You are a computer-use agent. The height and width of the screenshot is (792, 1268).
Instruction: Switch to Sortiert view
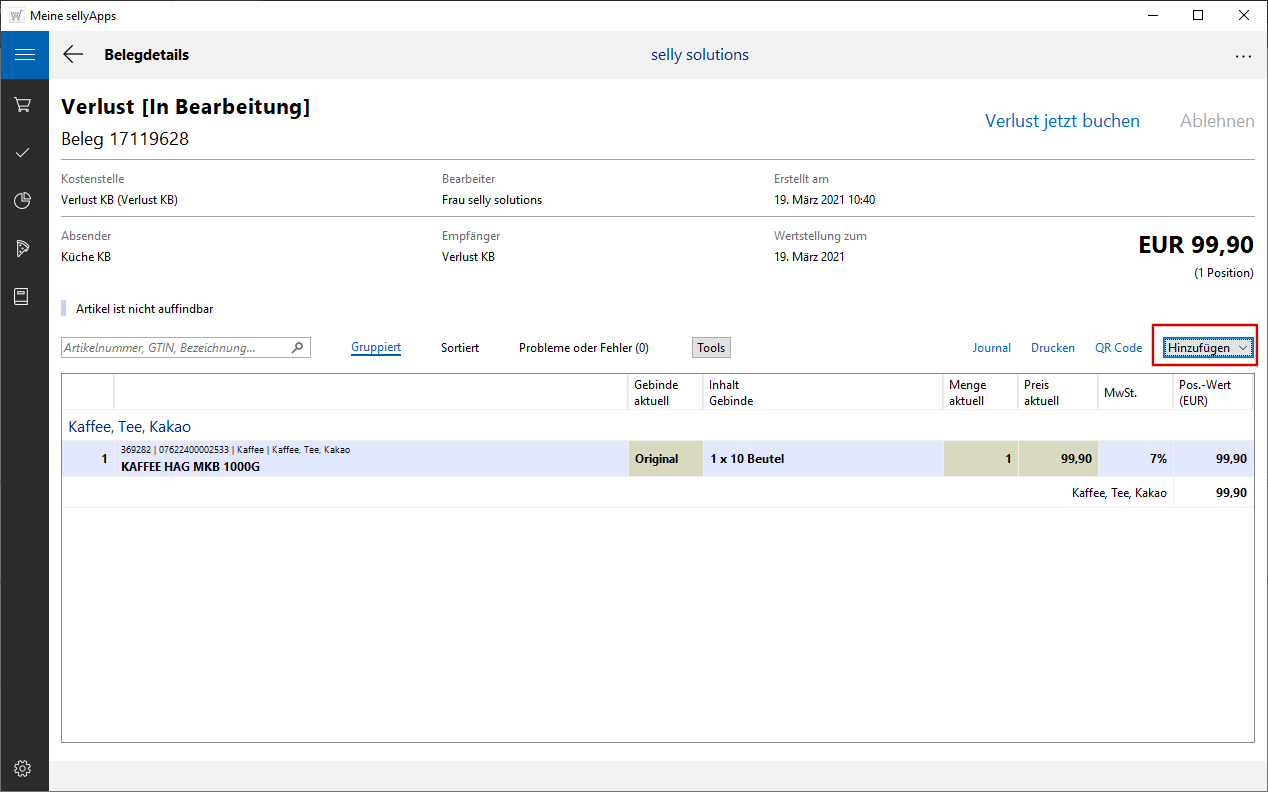point(460,348)
